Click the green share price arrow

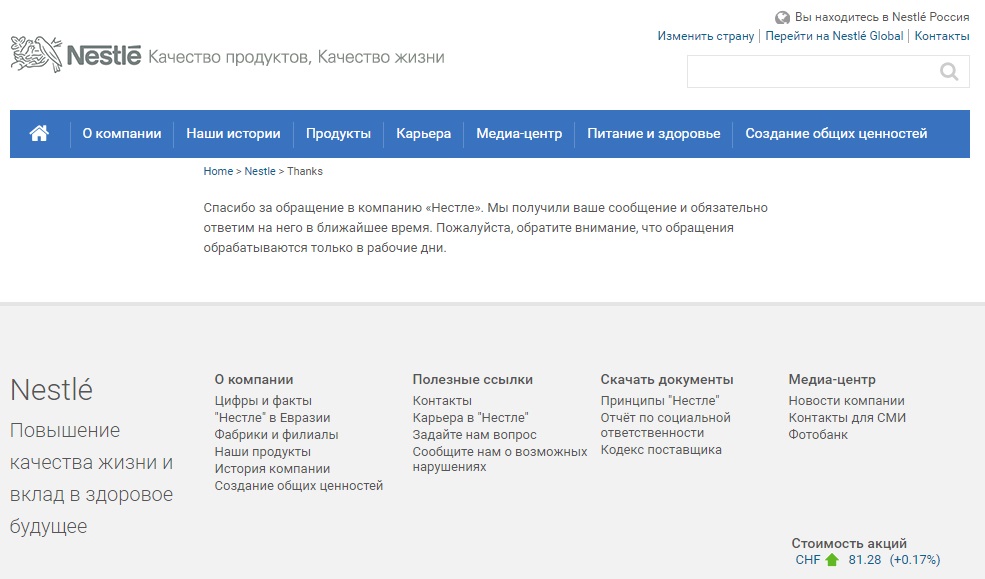[x=832, y=560]
